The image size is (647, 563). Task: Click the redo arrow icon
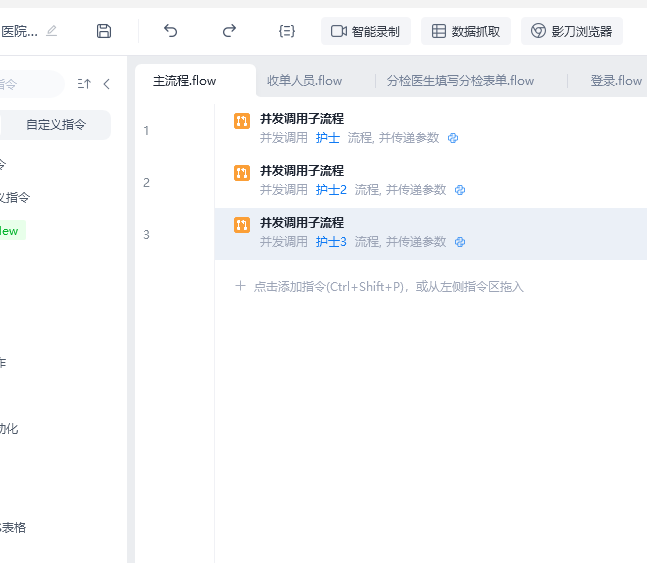(x=229, y=31)
